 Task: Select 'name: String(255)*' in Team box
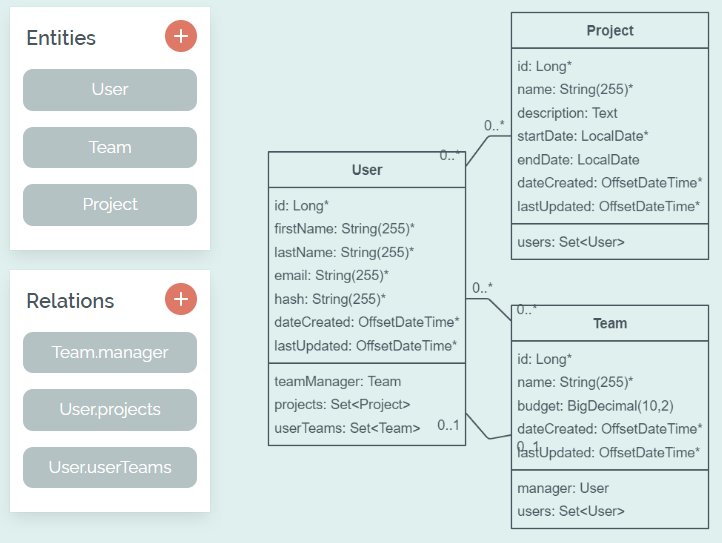[575, 382]
